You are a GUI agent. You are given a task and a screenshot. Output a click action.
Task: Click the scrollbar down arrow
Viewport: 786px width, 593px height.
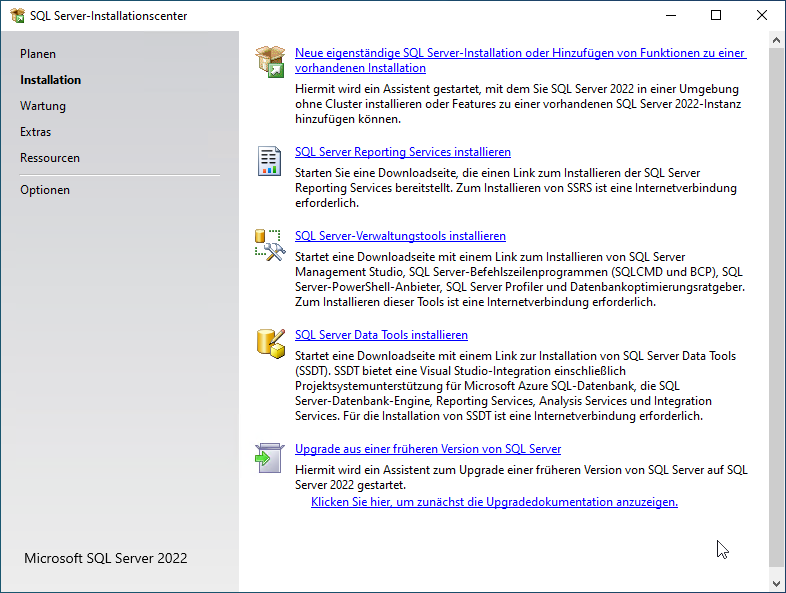pos(776,584)
